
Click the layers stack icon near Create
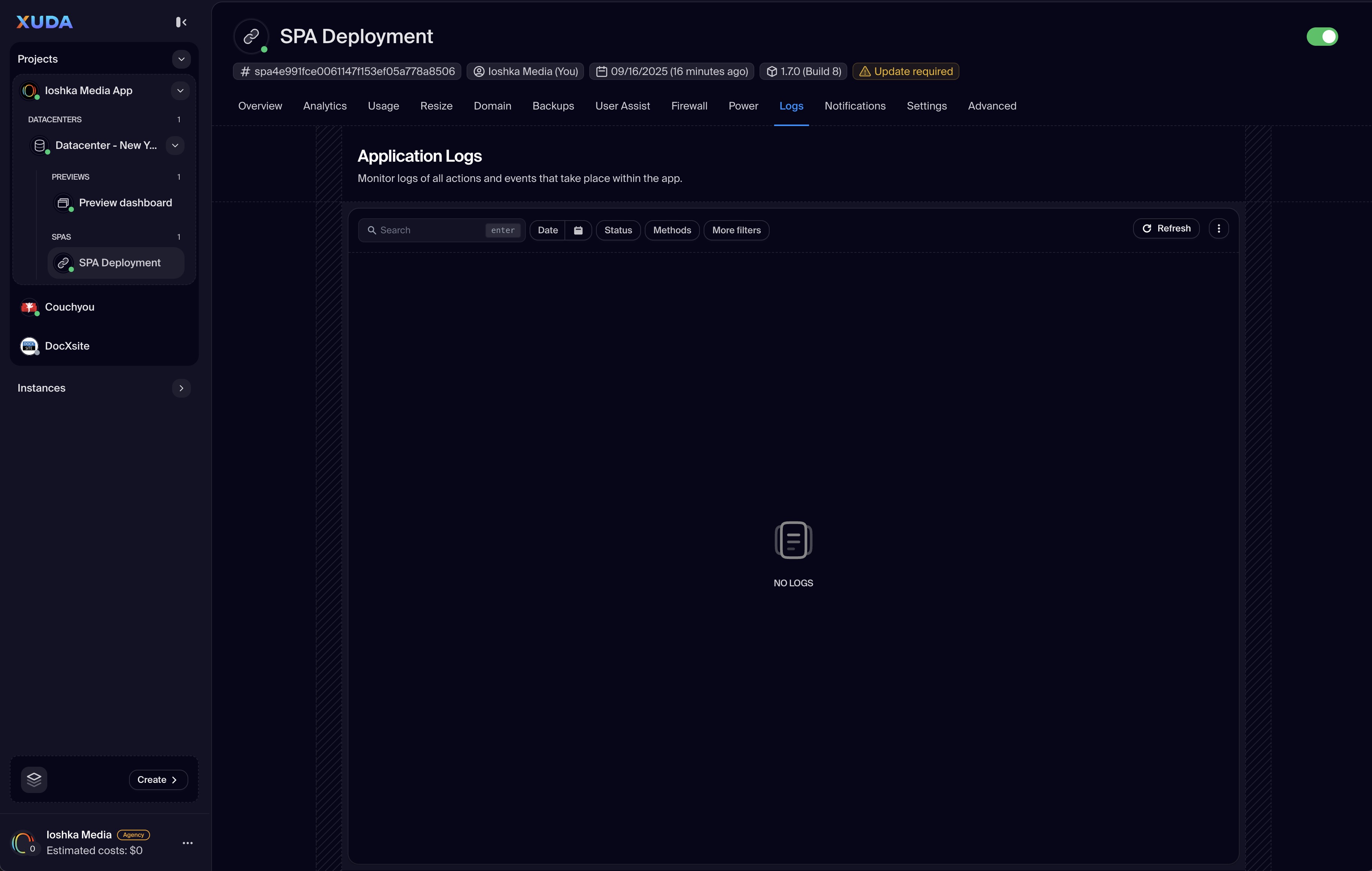pos(34,779)
